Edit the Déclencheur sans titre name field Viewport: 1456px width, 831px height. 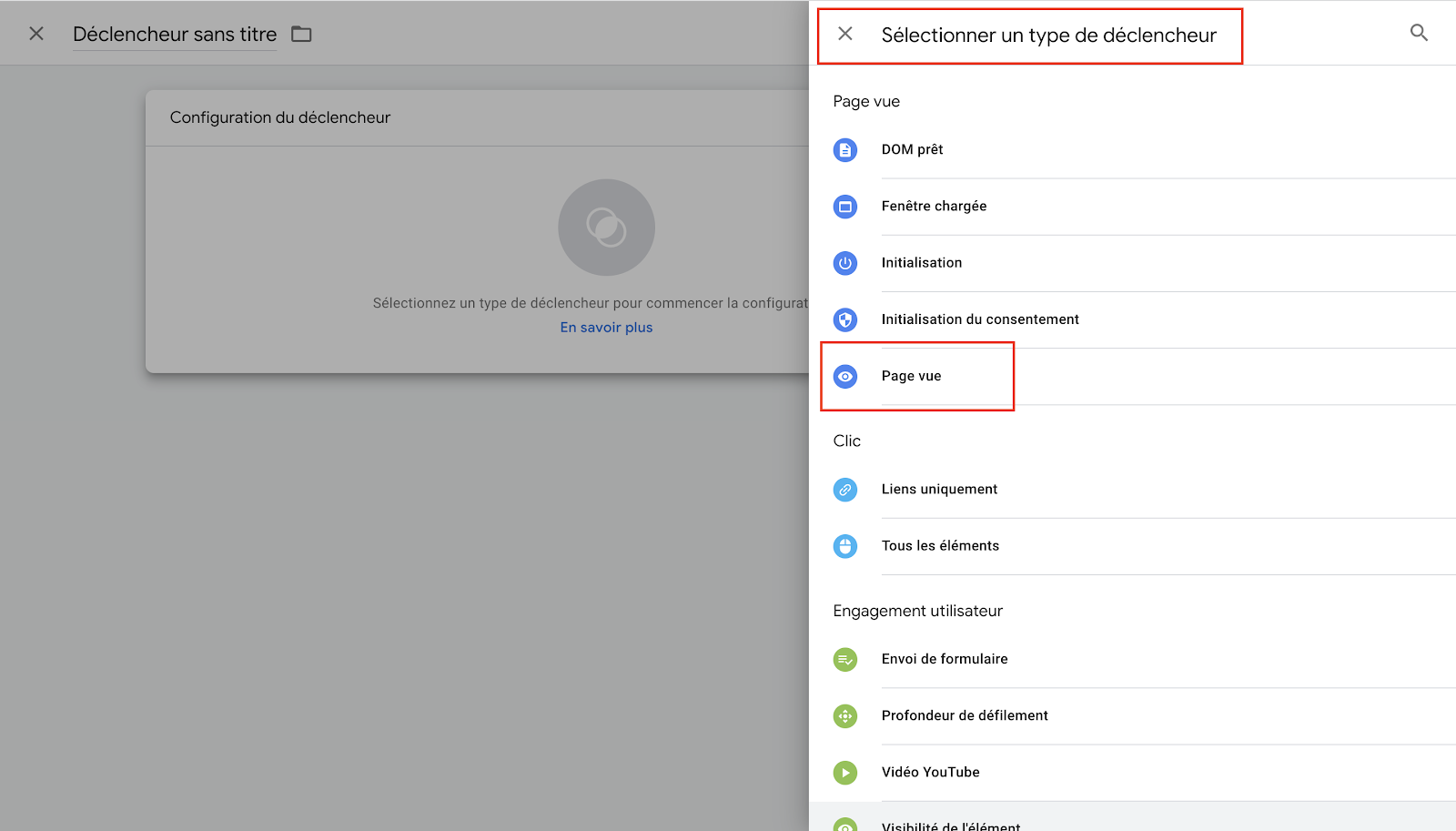pyautogui.click(x=175, y=35)
